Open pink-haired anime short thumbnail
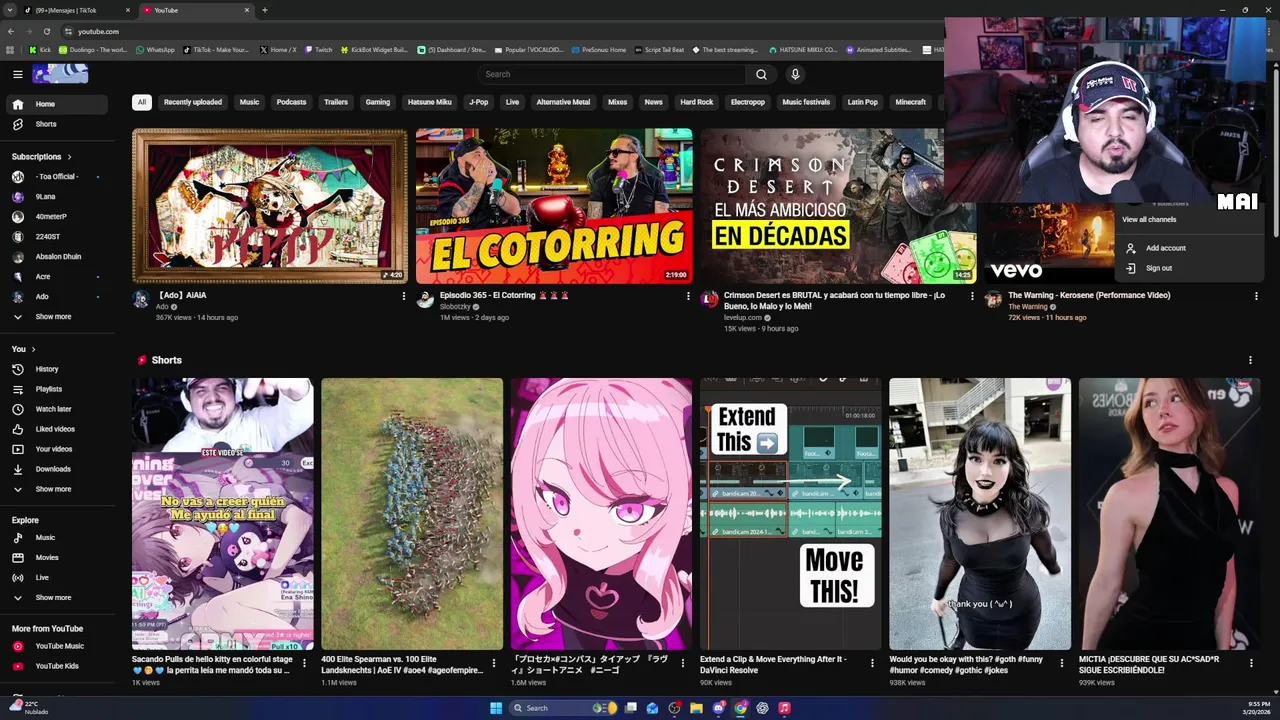 (601, 514)
